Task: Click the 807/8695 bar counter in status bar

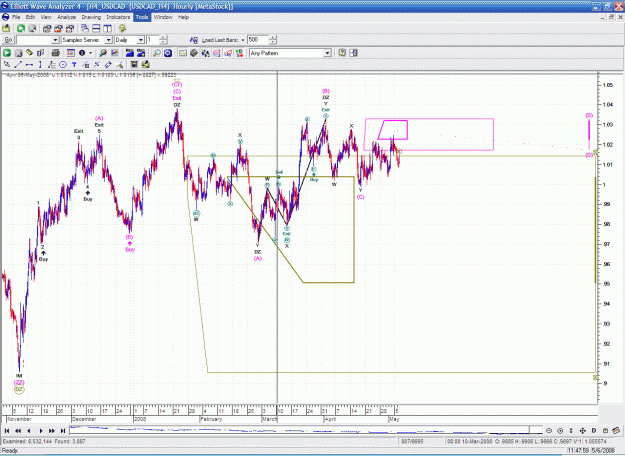Action: pos(412,442)
